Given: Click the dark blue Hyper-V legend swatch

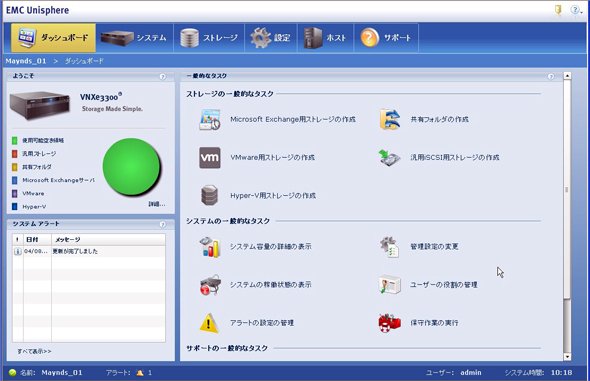Looking at the screenshot, I should coord(15,206).
